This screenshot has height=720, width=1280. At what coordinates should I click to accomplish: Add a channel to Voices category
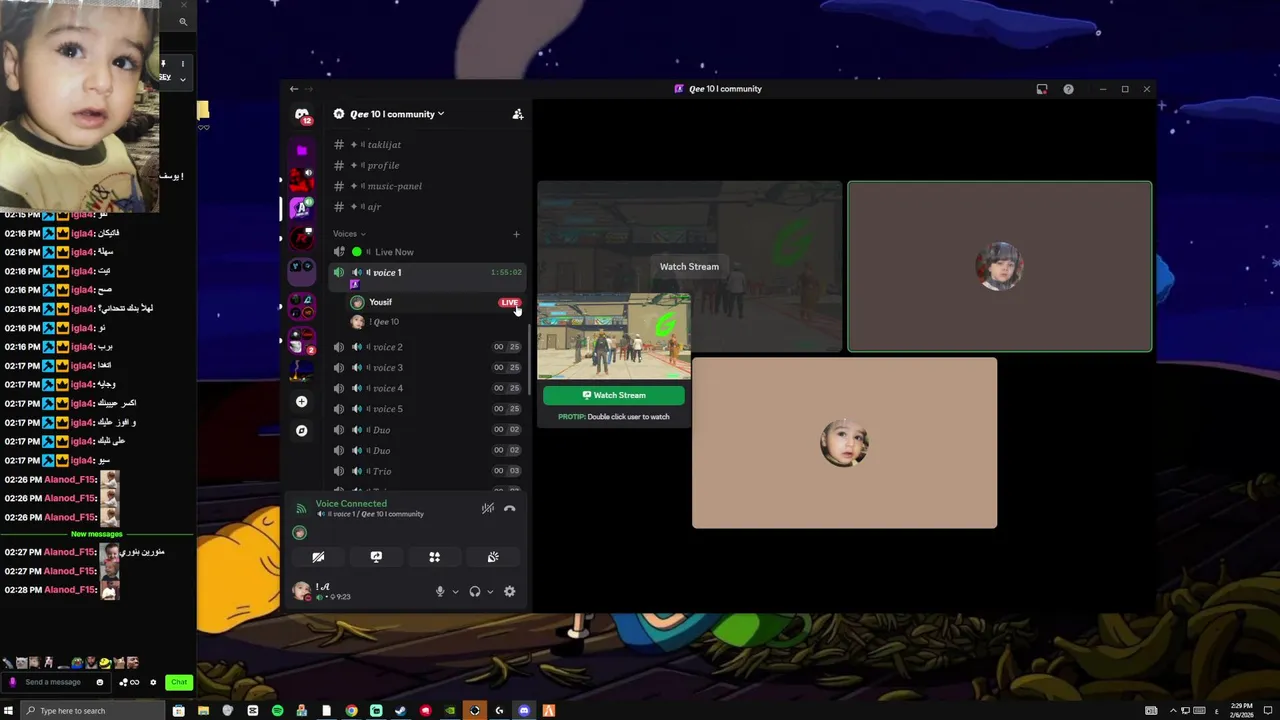(516, 234)
